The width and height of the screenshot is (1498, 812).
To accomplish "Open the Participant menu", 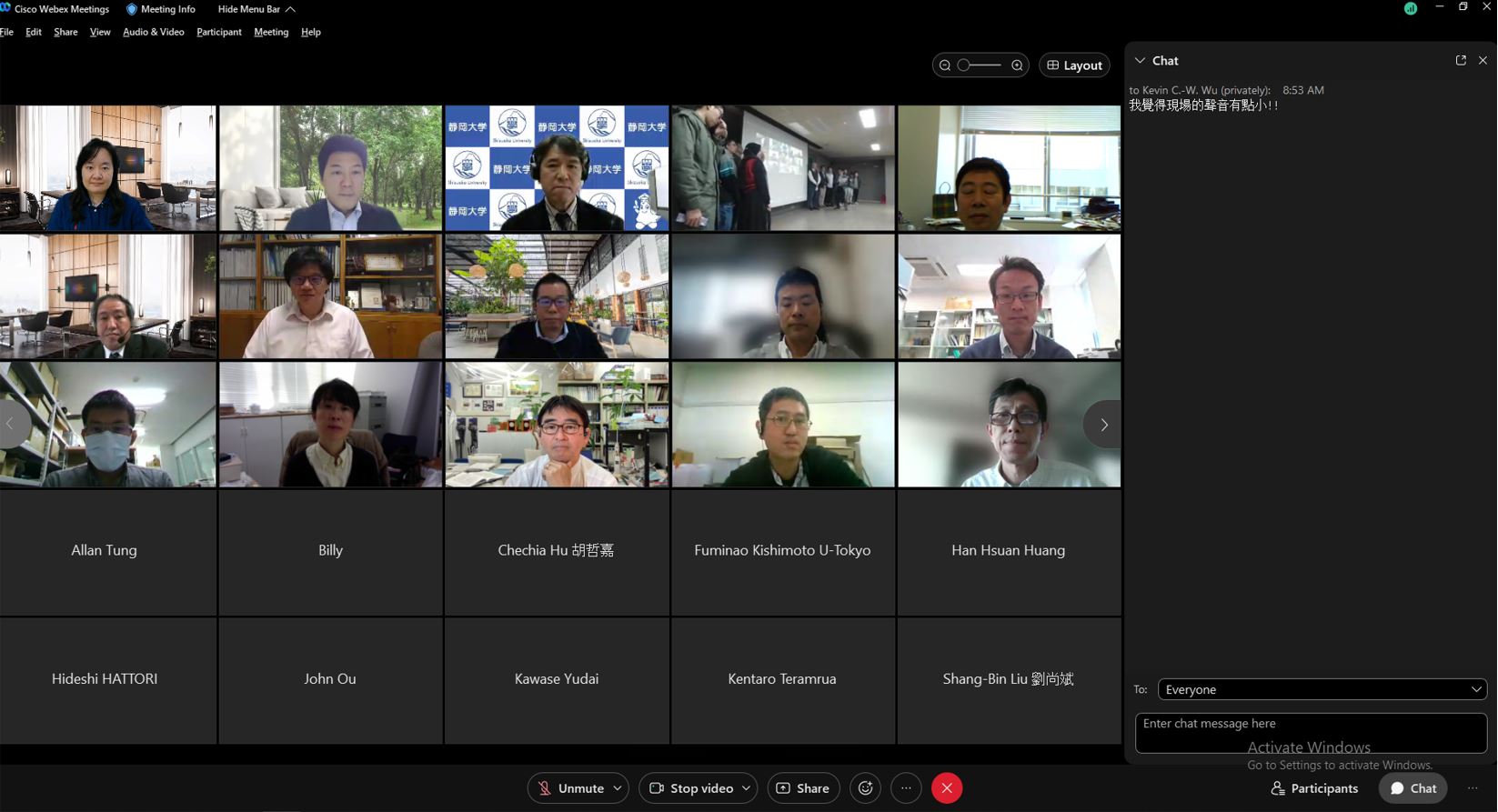I will point(219,32).
